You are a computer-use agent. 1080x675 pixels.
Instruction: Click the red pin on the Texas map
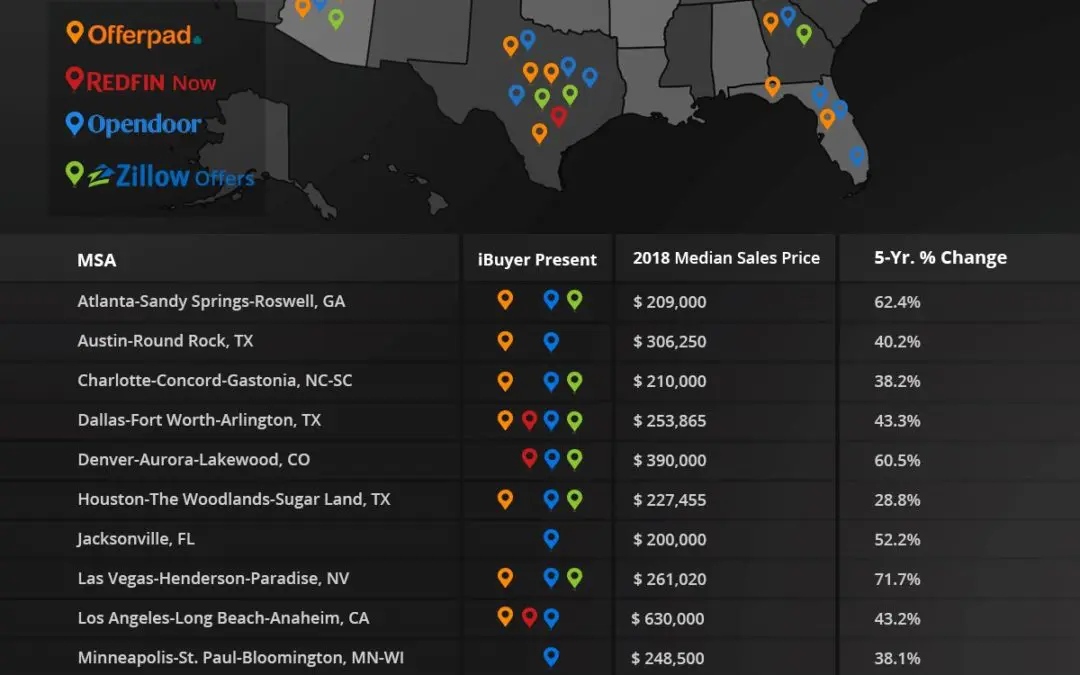click(x=558, y=115)
